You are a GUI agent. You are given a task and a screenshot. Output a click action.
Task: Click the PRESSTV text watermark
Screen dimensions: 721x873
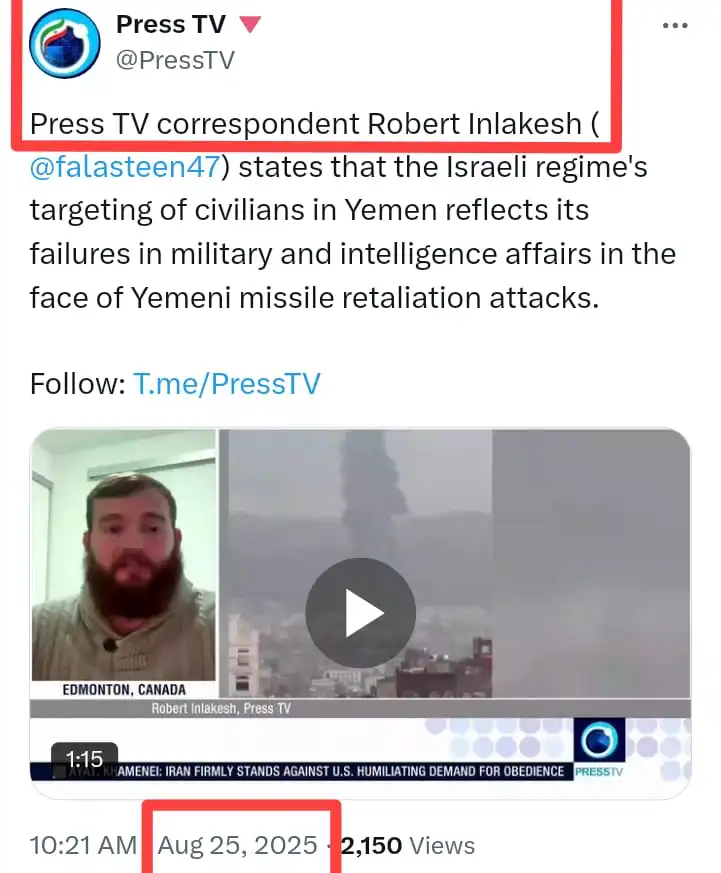click(599, 772)
